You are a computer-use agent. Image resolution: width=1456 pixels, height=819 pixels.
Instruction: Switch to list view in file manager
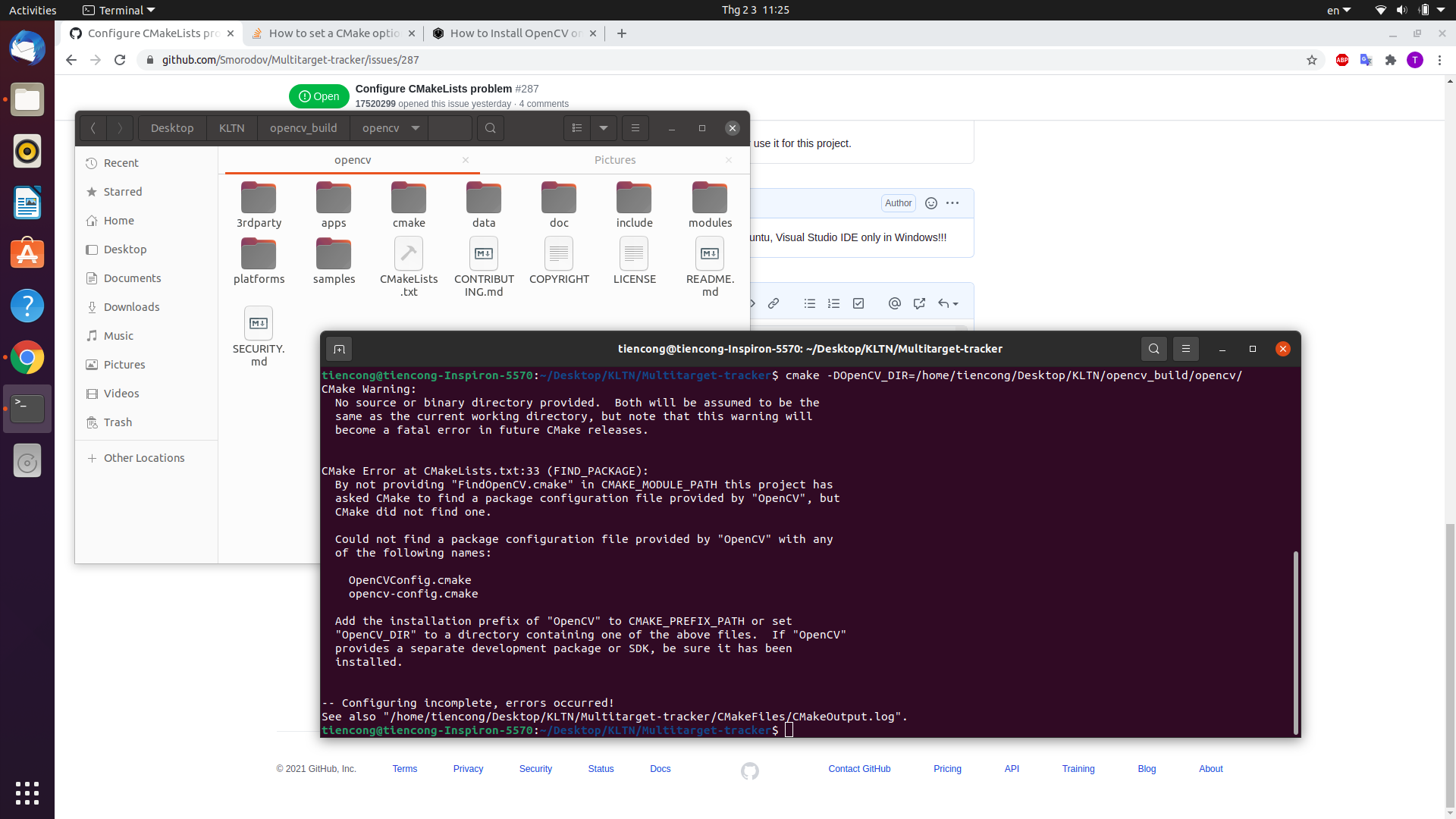coord(576,128)
